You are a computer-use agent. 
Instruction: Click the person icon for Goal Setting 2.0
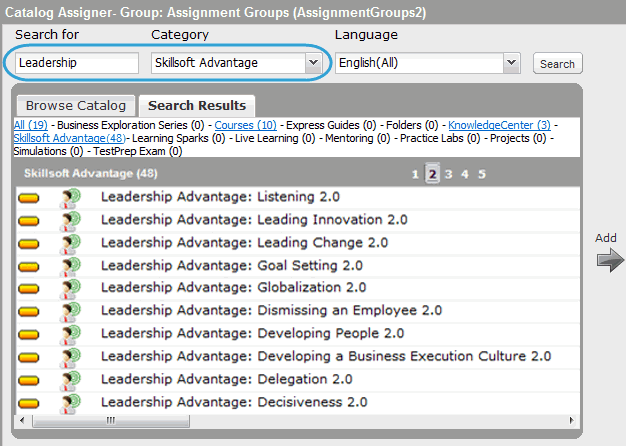pos(70,267)
